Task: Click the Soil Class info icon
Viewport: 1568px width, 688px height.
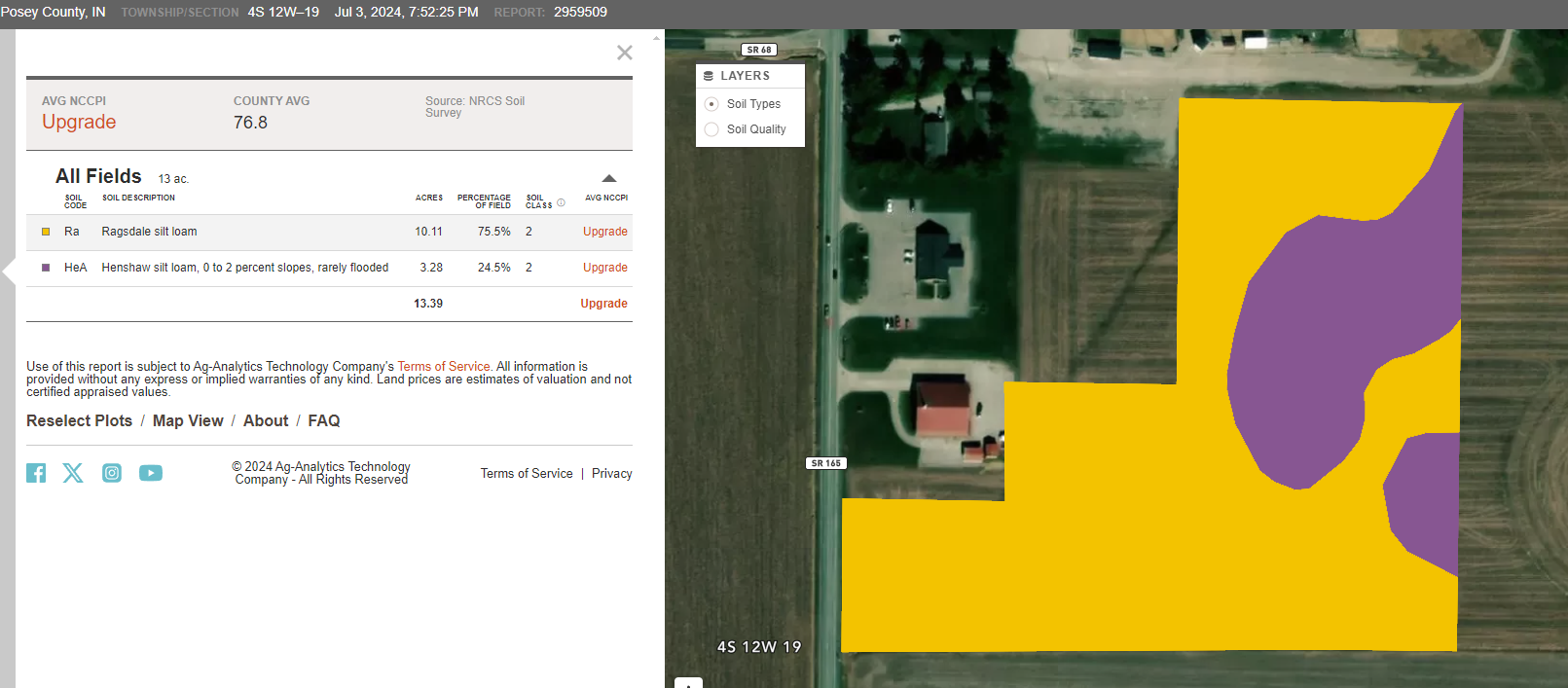Action: tap(561, 203)
